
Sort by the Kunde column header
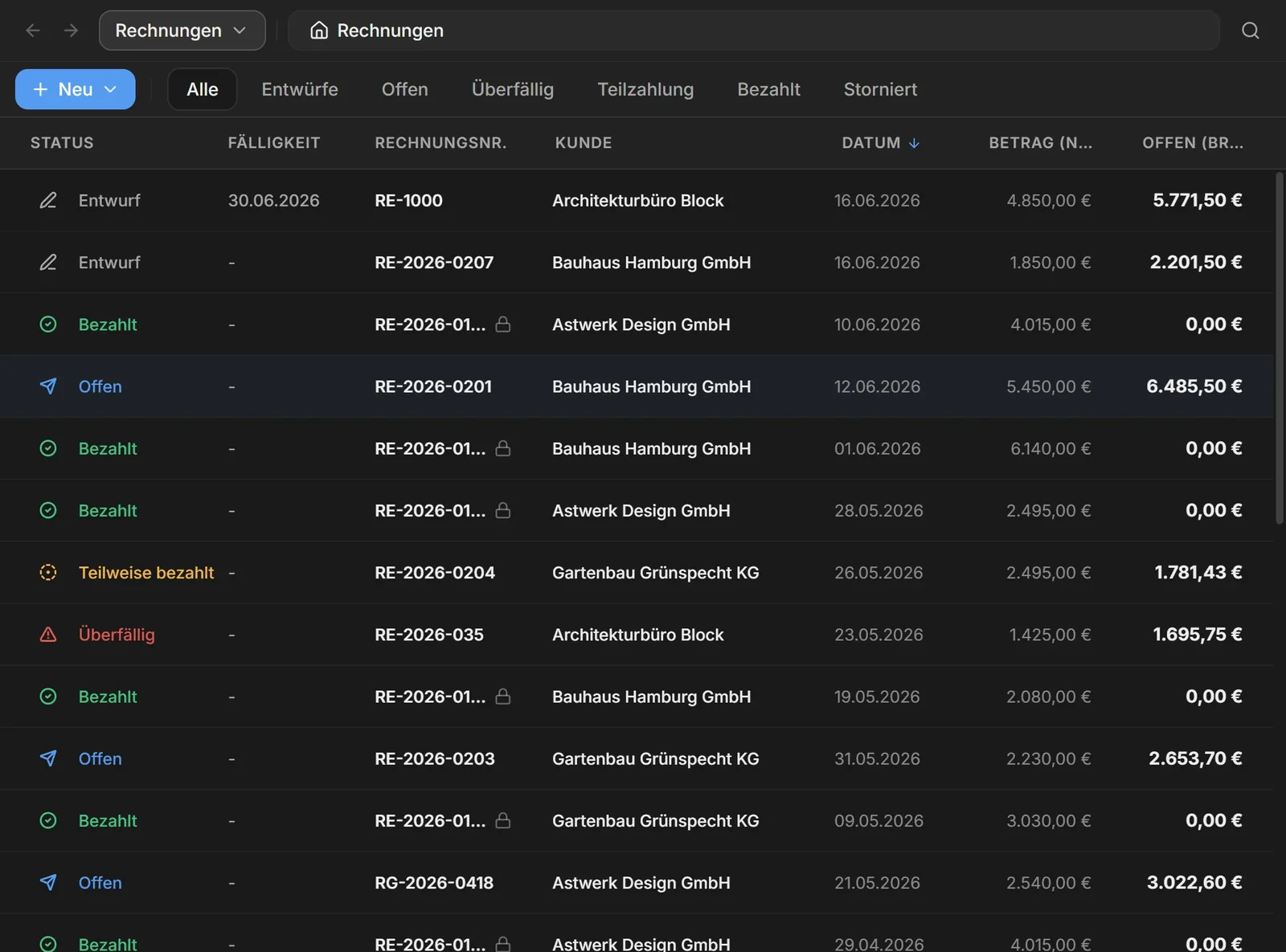[x=584, y=143]
